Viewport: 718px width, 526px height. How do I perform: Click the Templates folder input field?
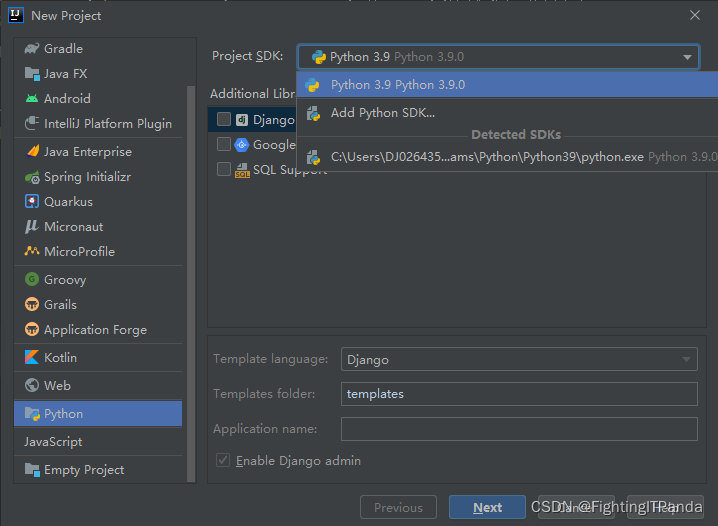519,394
